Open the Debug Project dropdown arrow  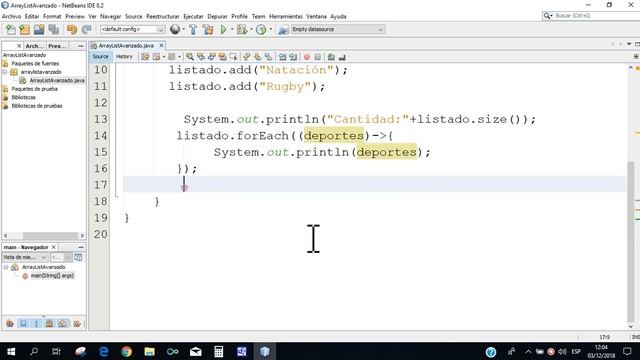pos(251,29)
